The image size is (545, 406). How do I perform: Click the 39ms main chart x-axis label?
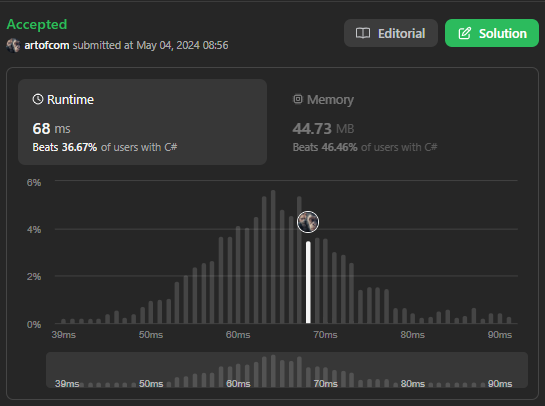64,335
